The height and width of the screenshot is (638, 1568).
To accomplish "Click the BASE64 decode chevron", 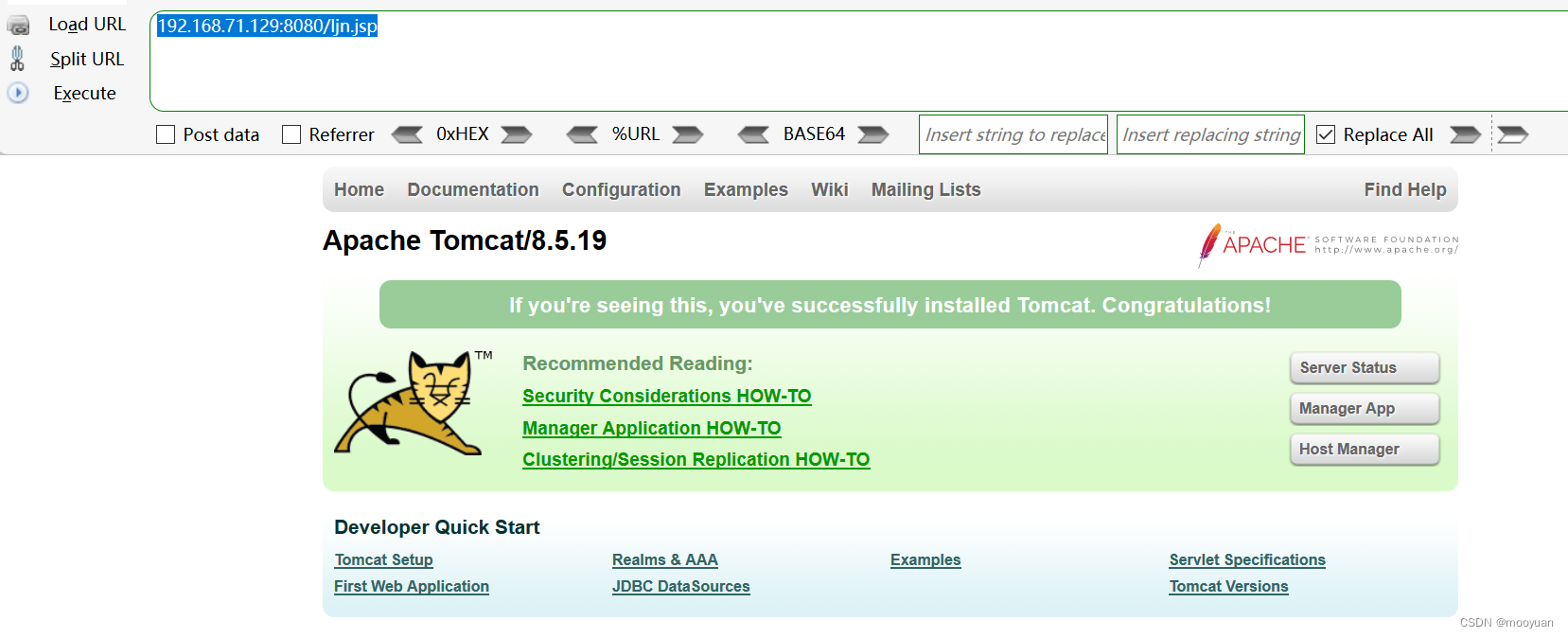I will [x=754, y=134].
